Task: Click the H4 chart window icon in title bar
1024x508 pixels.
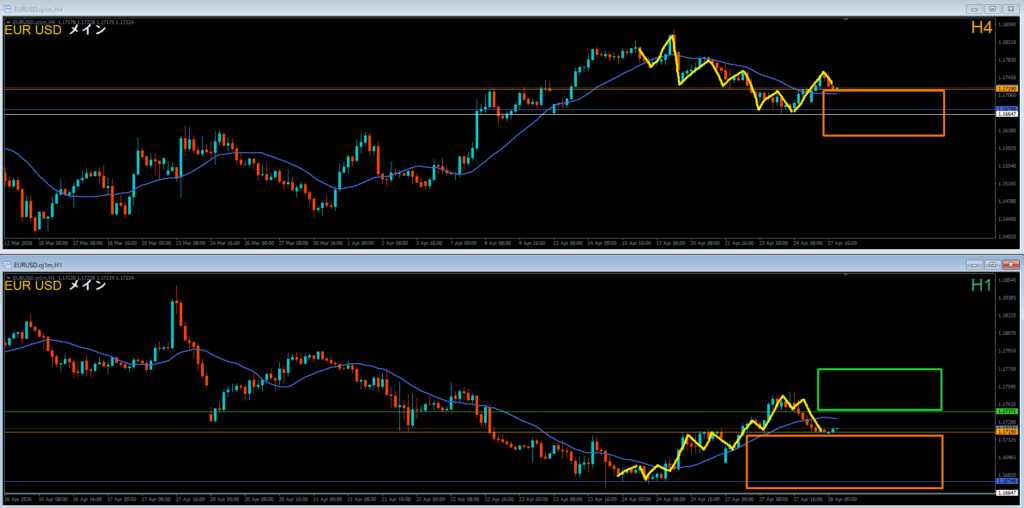Action: point(7,9)
